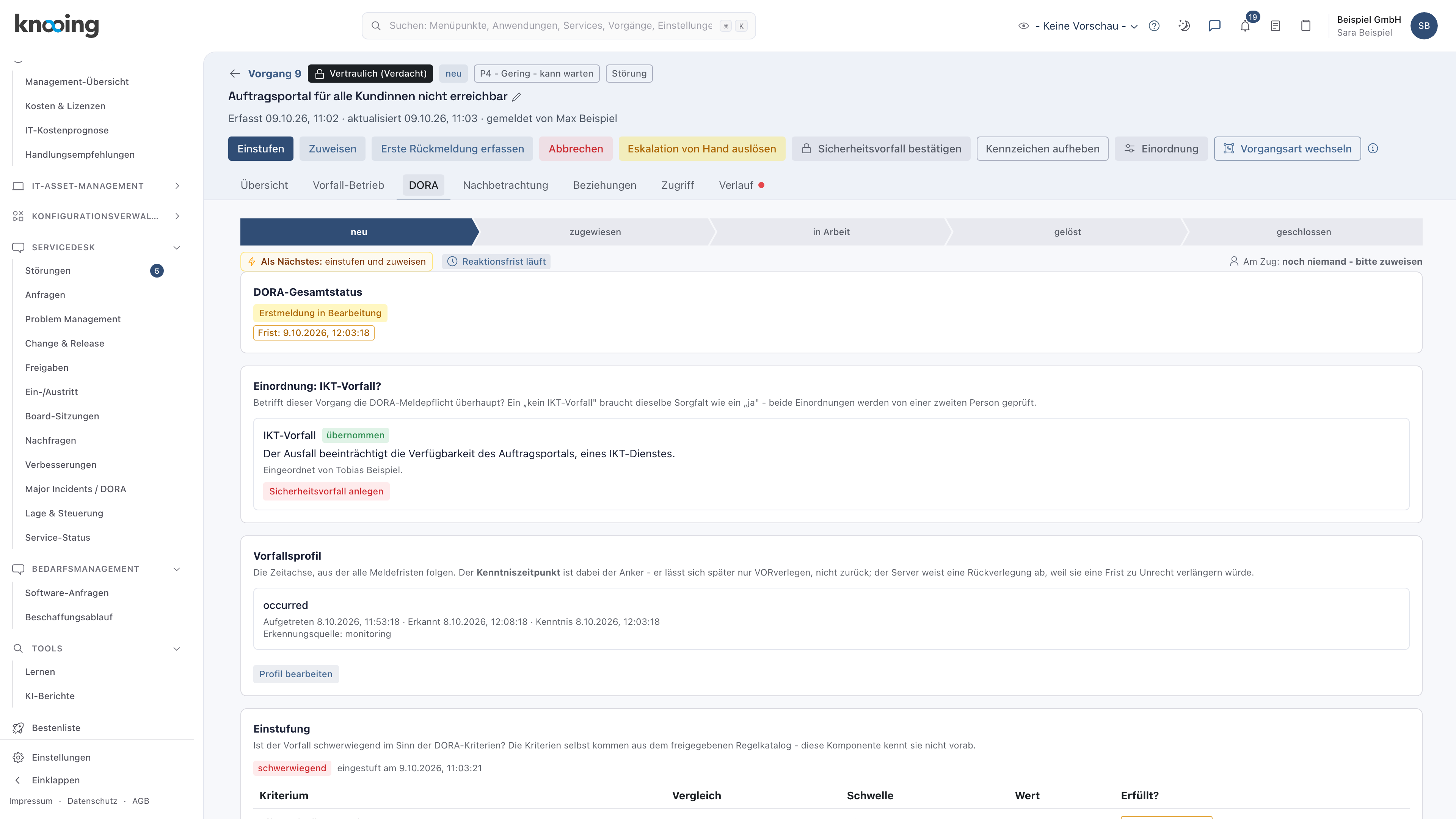Go back using the arrow beside Vorgang 9
The width and height of the screenshot is (1456, 819).
click(235, 74)
